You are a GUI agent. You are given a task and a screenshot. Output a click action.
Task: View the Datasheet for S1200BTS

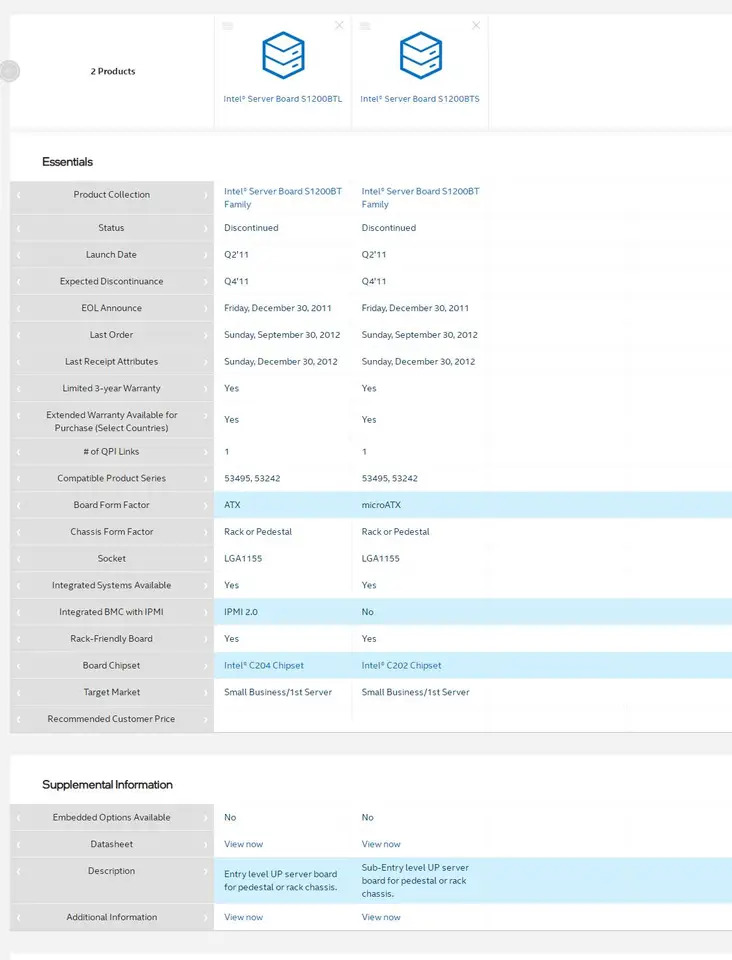pyautogui.click(x=381, y=844)
